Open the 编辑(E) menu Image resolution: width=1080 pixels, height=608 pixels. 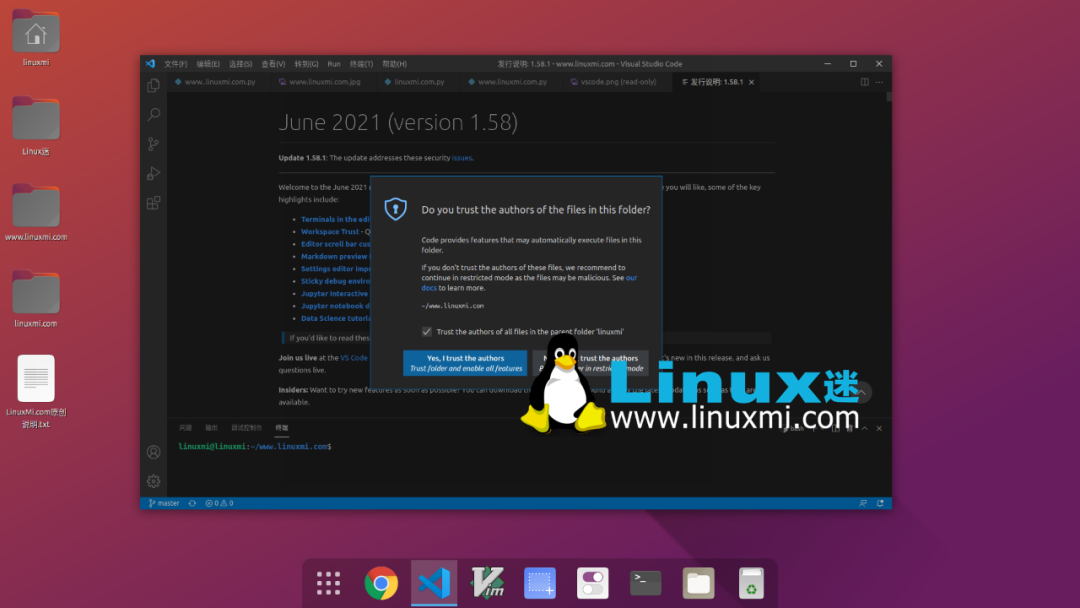tap(208, 64)
